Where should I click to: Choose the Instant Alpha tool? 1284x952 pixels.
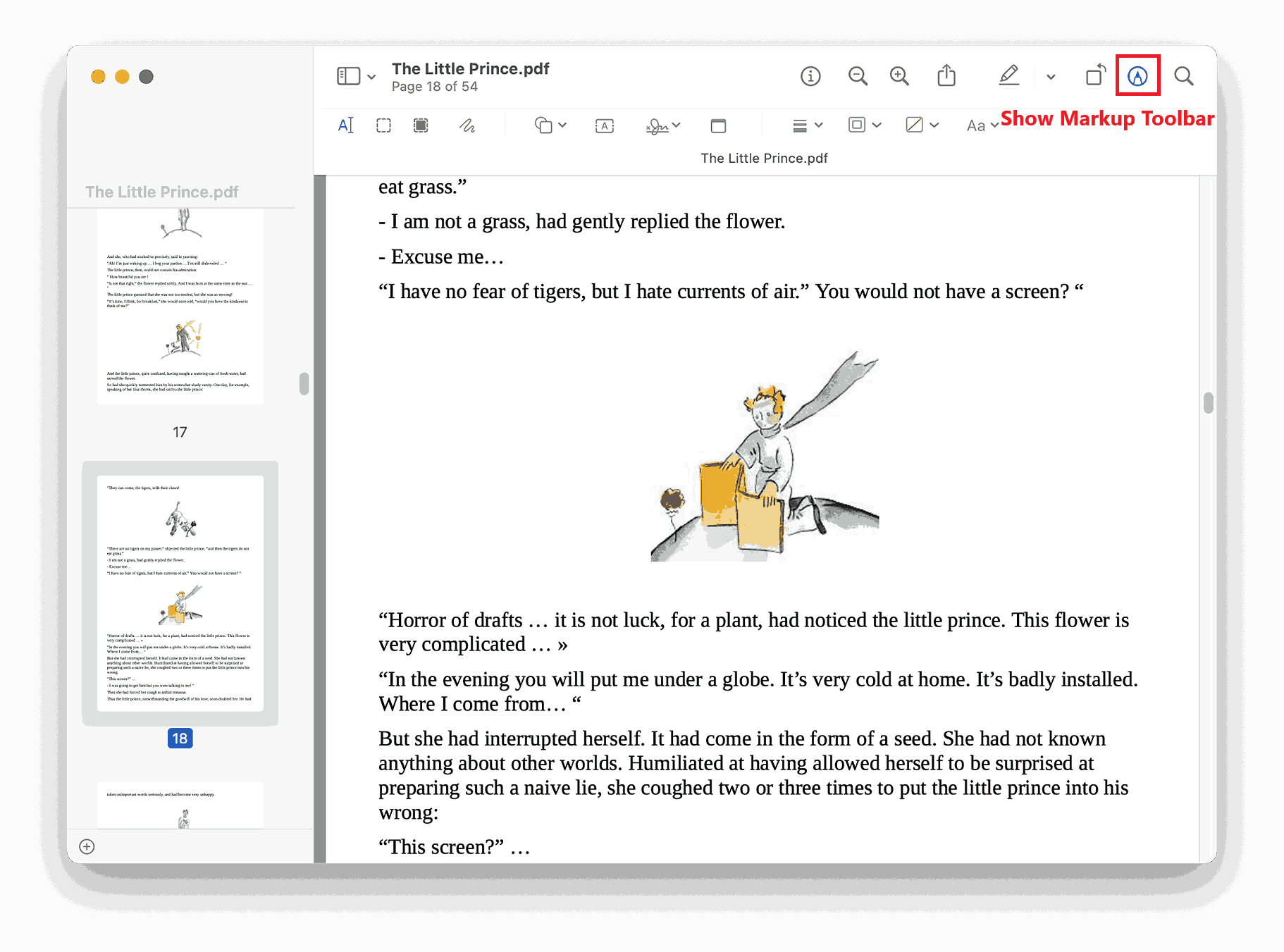pos(421,125)
